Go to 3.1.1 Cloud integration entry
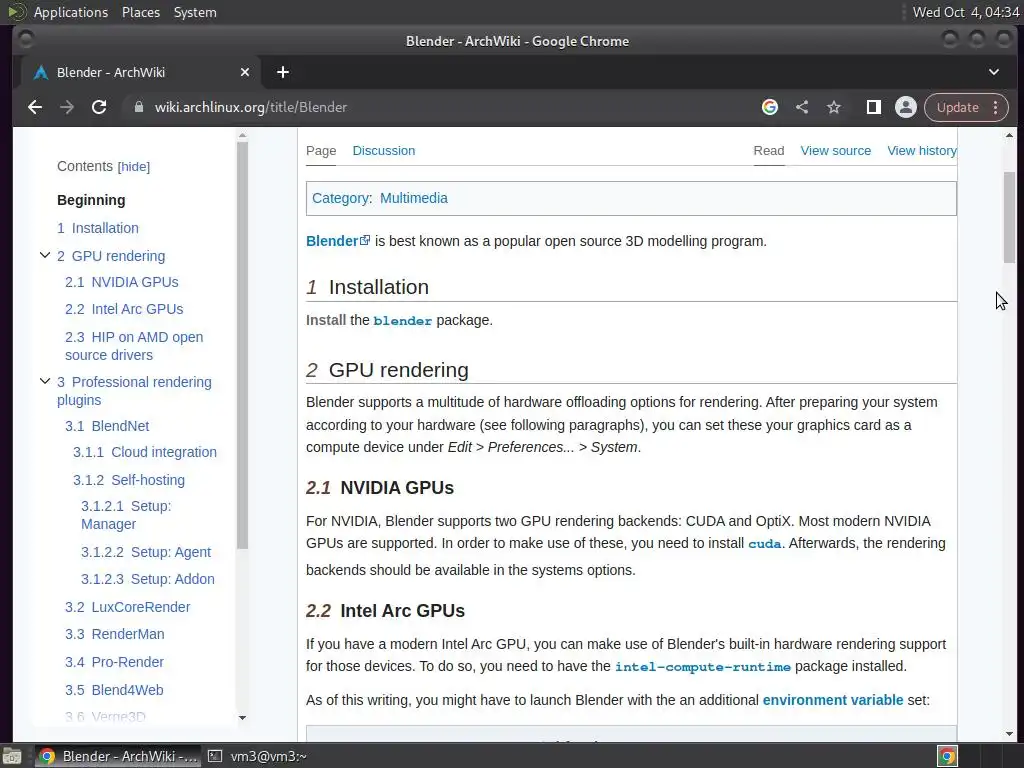The height and width of the screenshot is (768, 1024). [x=145, y=453]
